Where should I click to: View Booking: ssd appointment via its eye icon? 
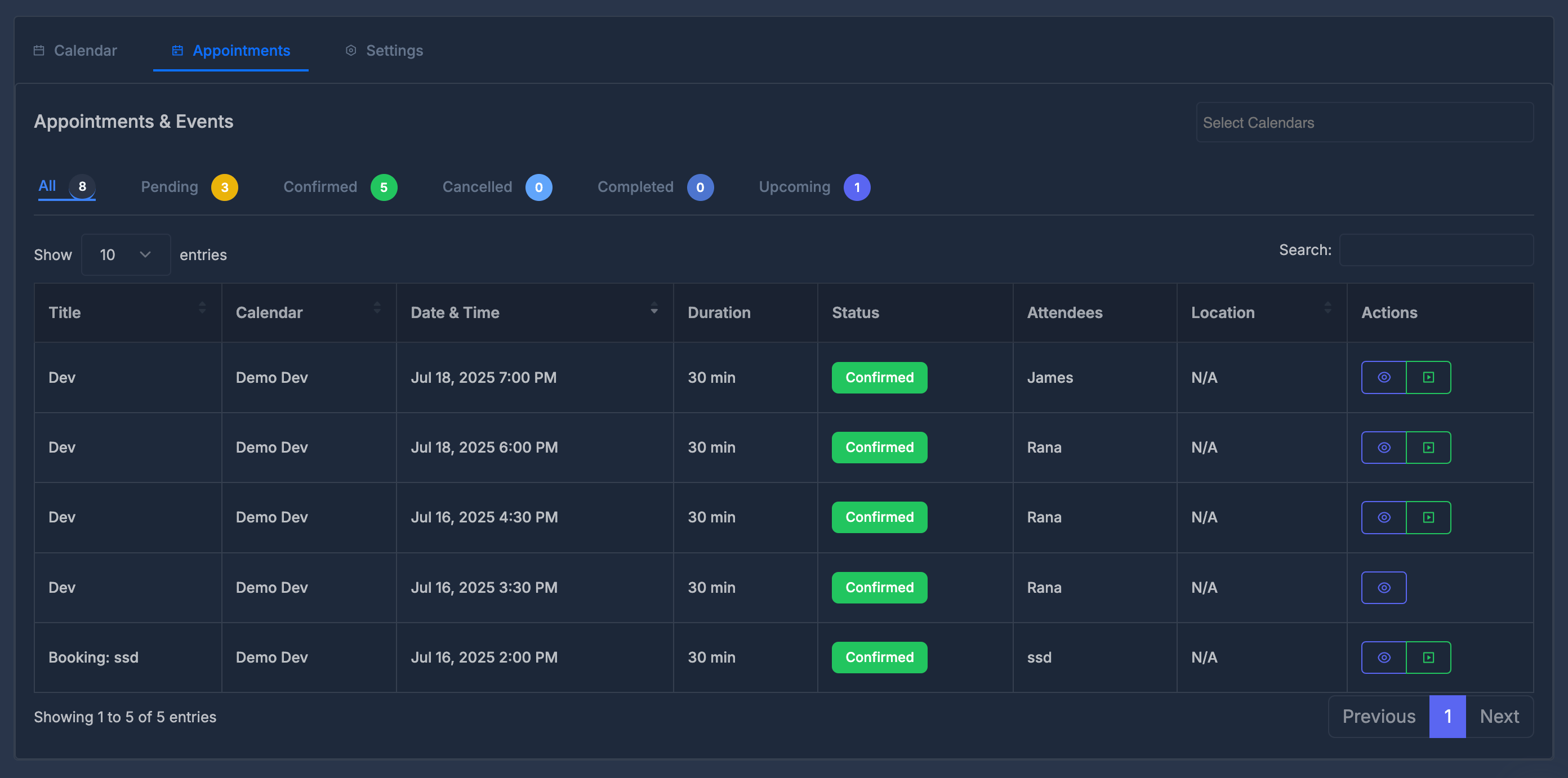pos(1384,658)
